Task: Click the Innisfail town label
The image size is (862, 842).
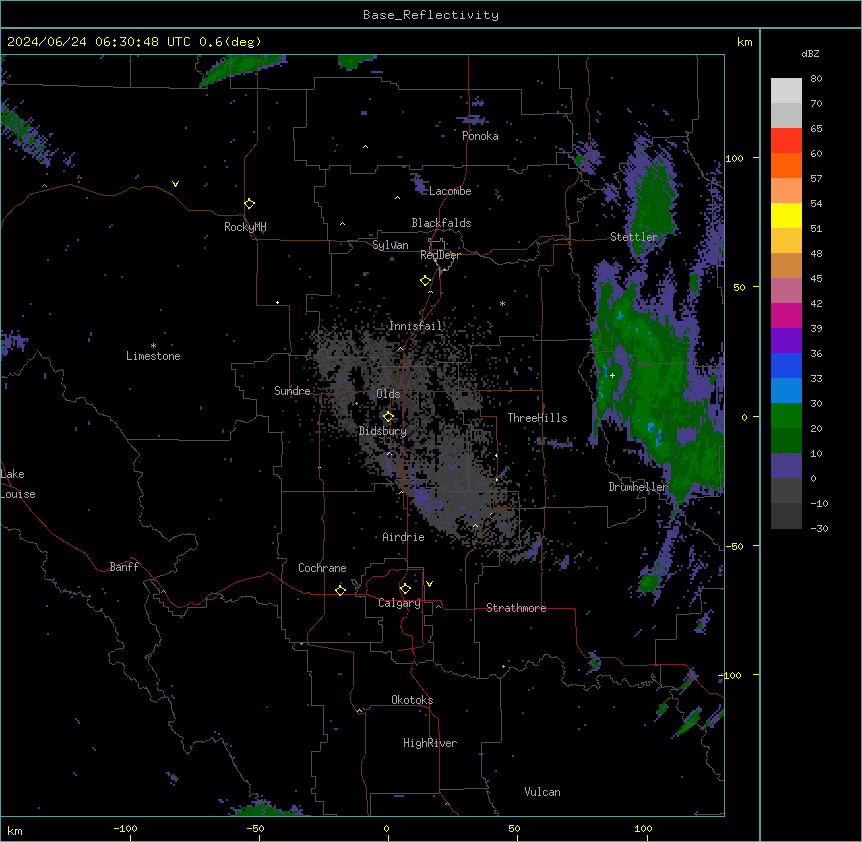Action: 416,326
